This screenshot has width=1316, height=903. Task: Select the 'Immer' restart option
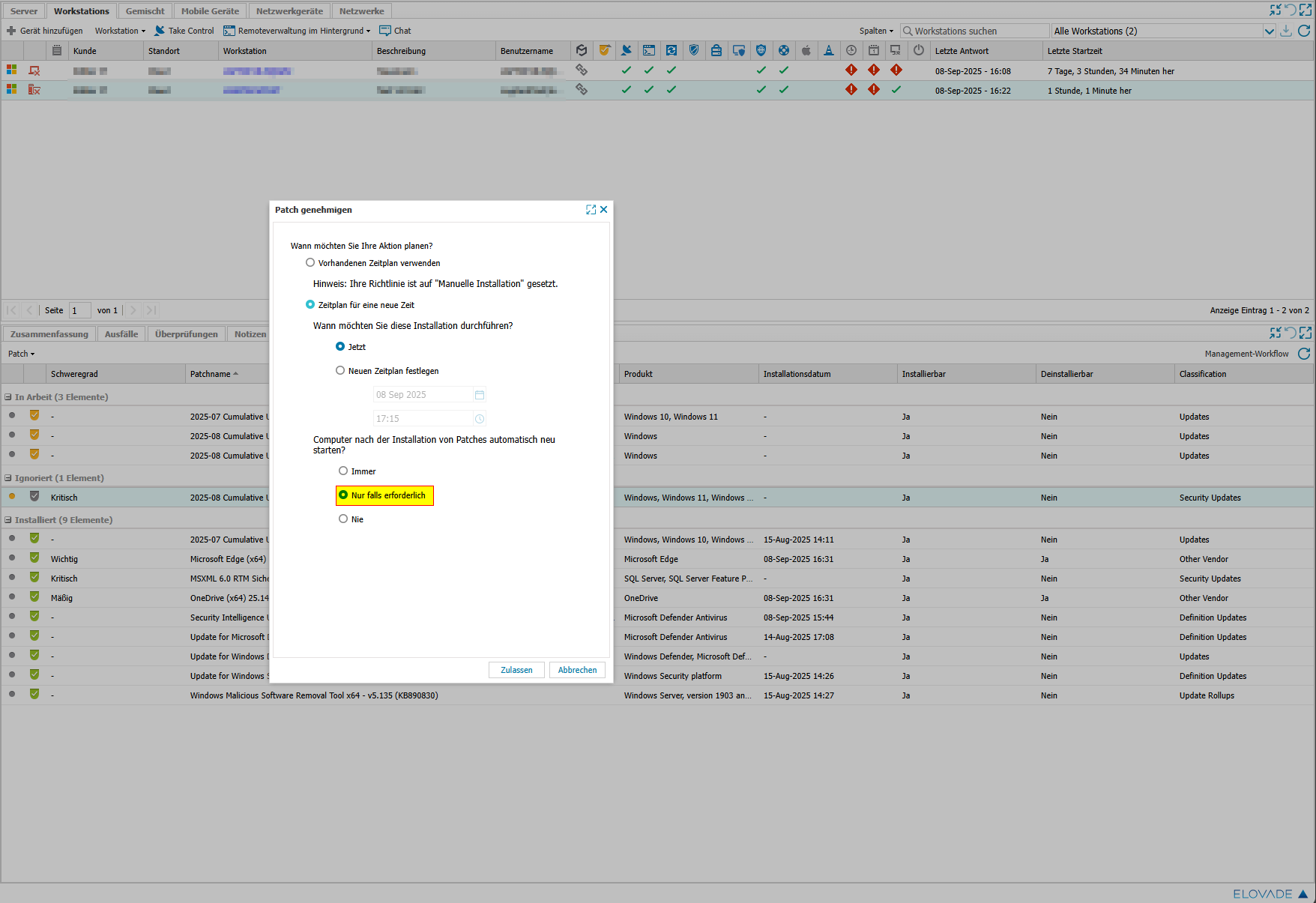[x=343, y=471]
